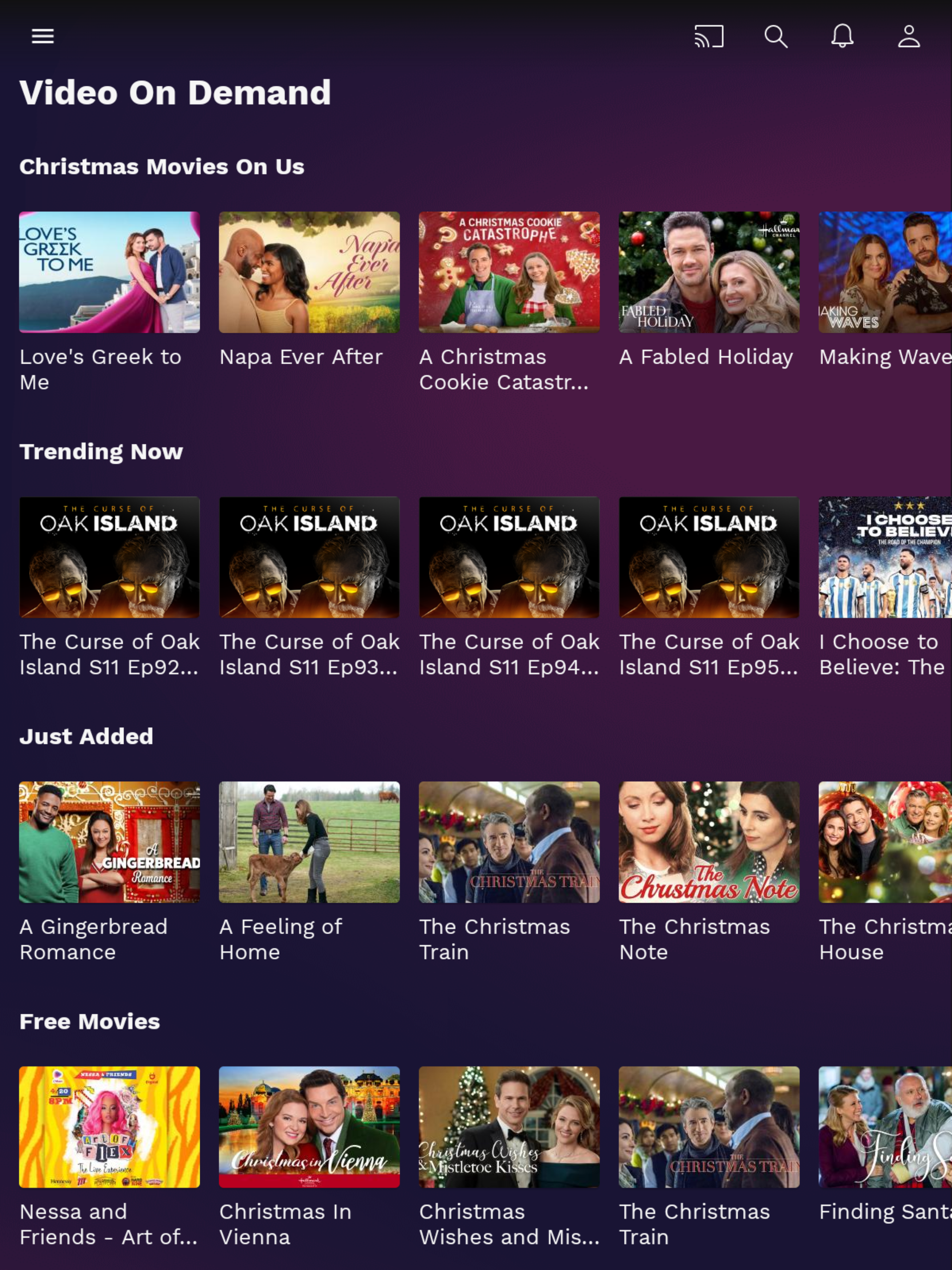The image size is (952, 1270).
Task: Open The Christmas Note poster
Action: 708,842
